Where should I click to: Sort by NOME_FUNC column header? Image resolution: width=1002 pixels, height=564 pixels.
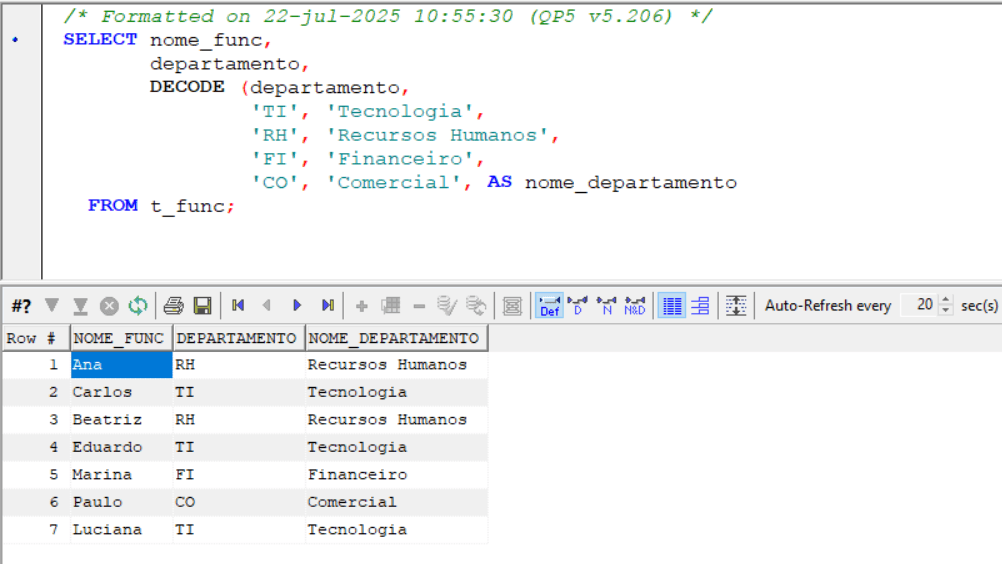click(118, 338)
